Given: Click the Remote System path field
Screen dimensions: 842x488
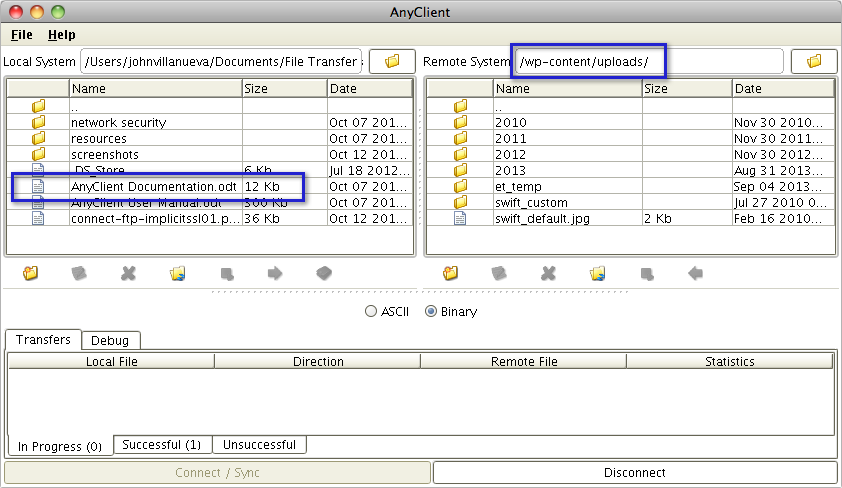Looking at the screenshot, I should coord(649,61).
